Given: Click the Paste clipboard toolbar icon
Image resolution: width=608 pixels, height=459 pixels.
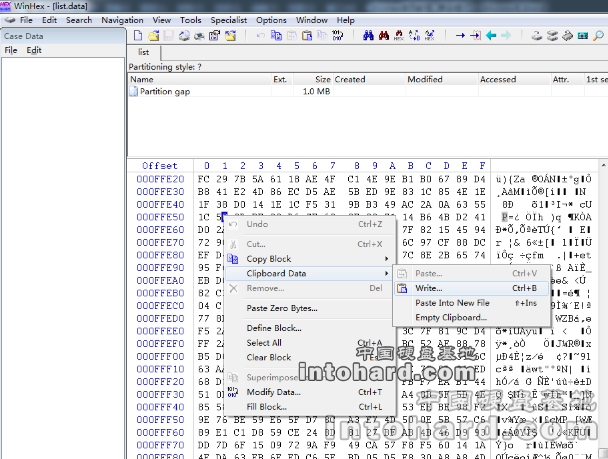Looking at the screenshot, I should (x=291, y=36).
